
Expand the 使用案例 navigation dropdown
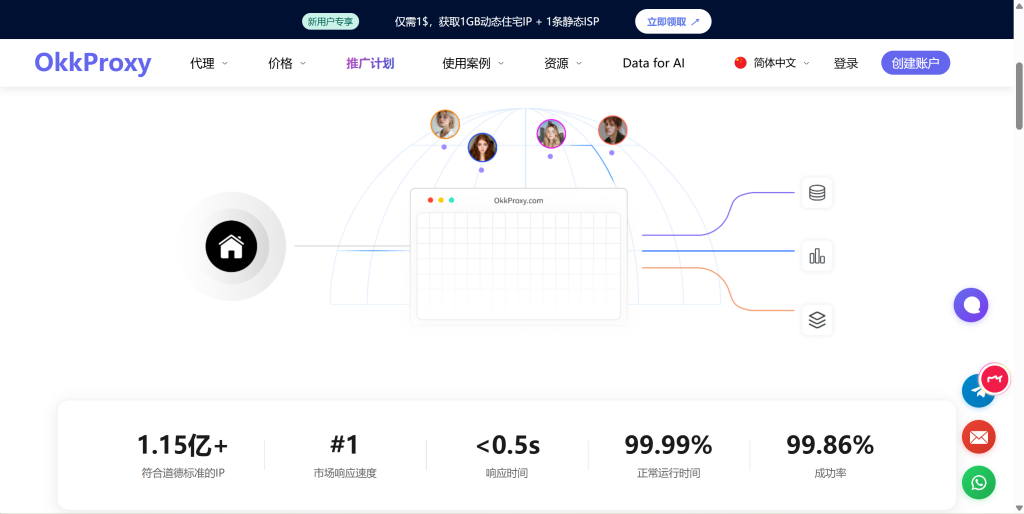tap(472, 63)
